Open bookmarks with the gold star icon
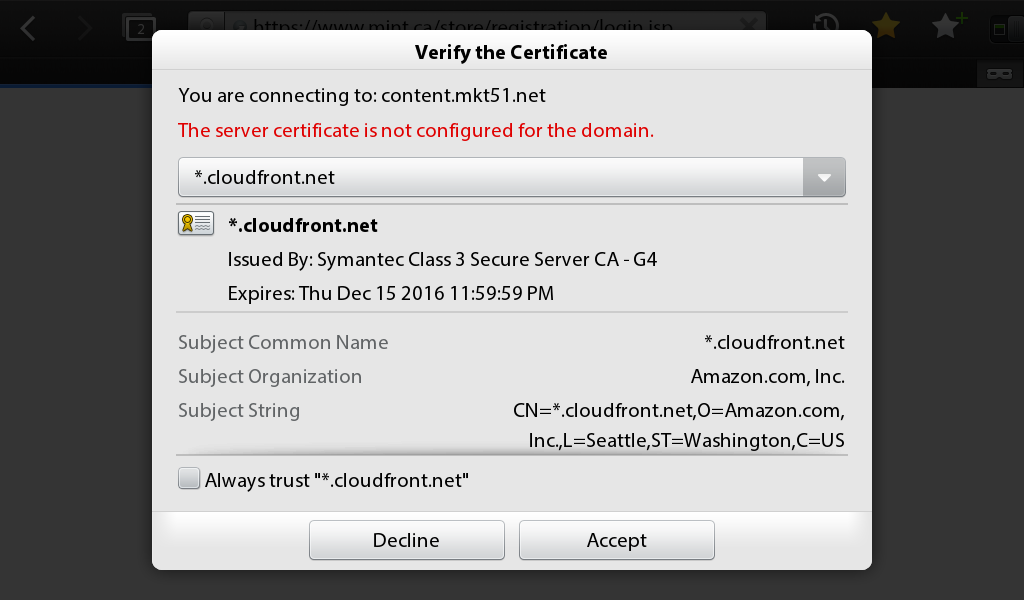Screen dimensions: 1024x600 coord(886,26)
